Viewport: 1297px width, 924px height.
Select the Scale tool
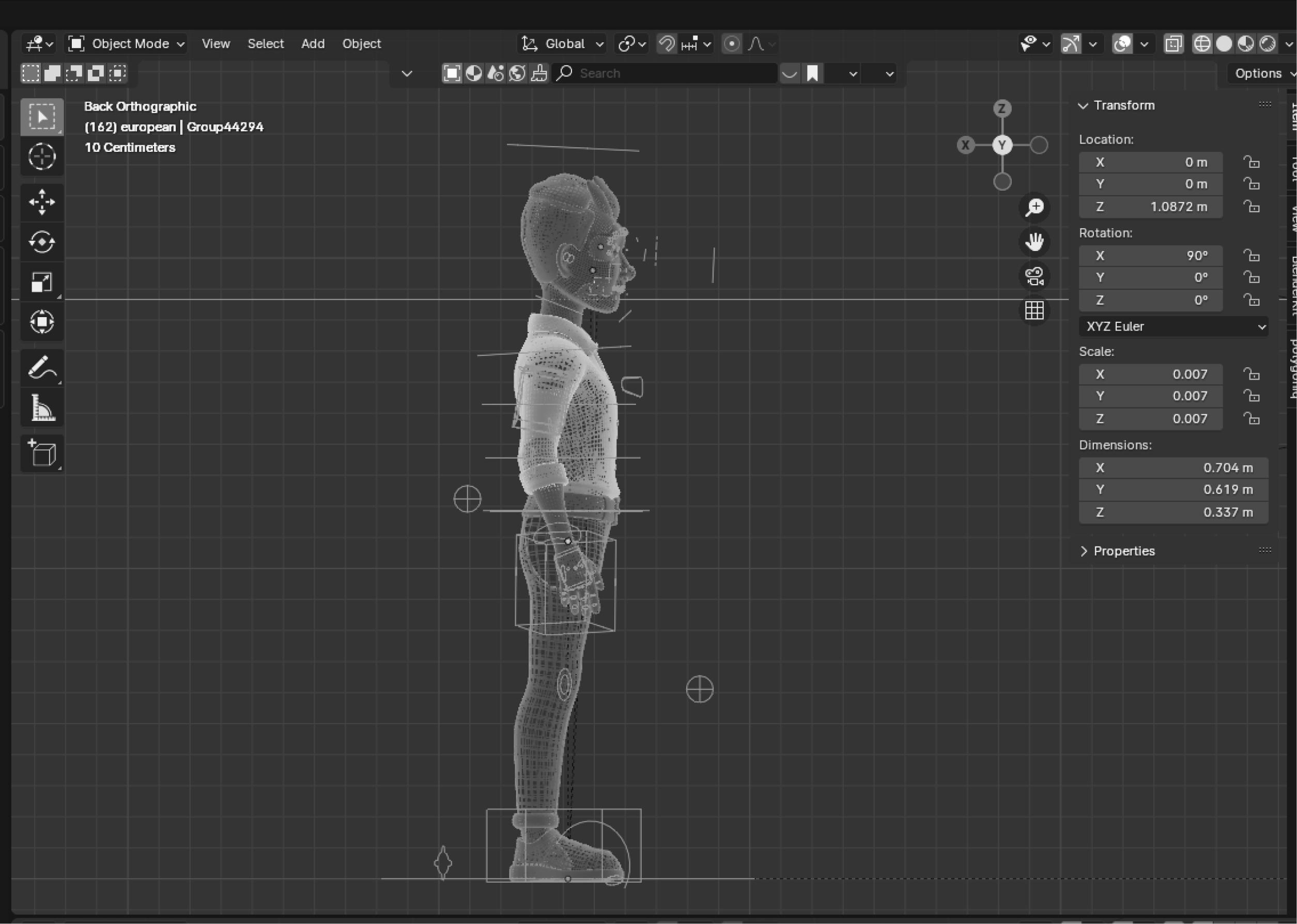click(x=41, y=282)
